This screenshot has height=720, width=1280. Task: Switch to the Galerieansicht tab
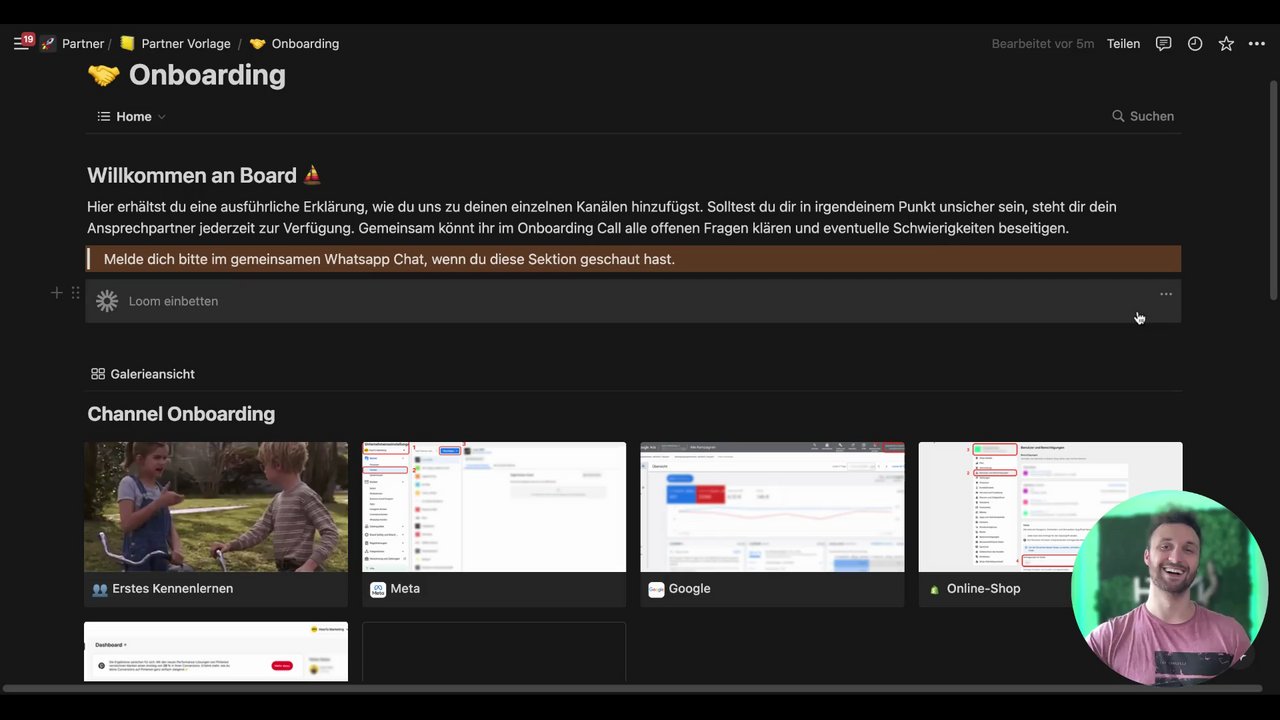click(143, 374)
